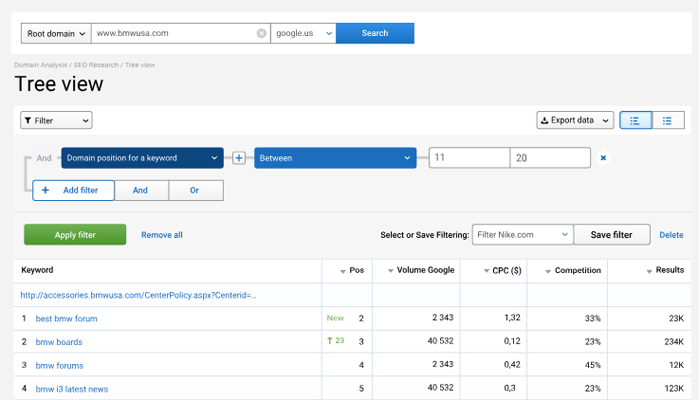This screenshot has height=400, width=700.
Task: Open the Export data dropdown
Action: click(575, 121)
